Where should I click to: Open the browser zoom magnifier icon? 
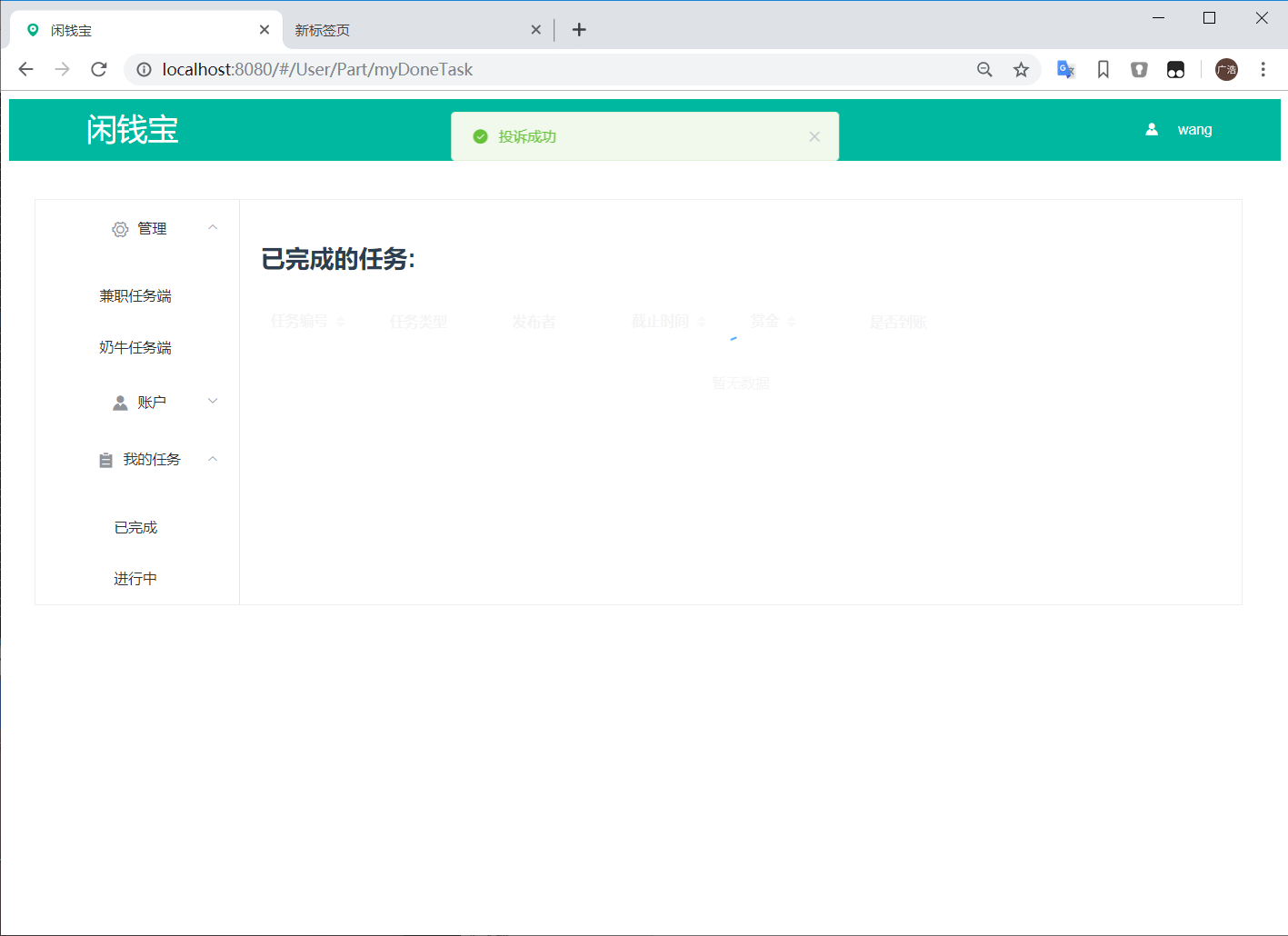pos(984,70)
